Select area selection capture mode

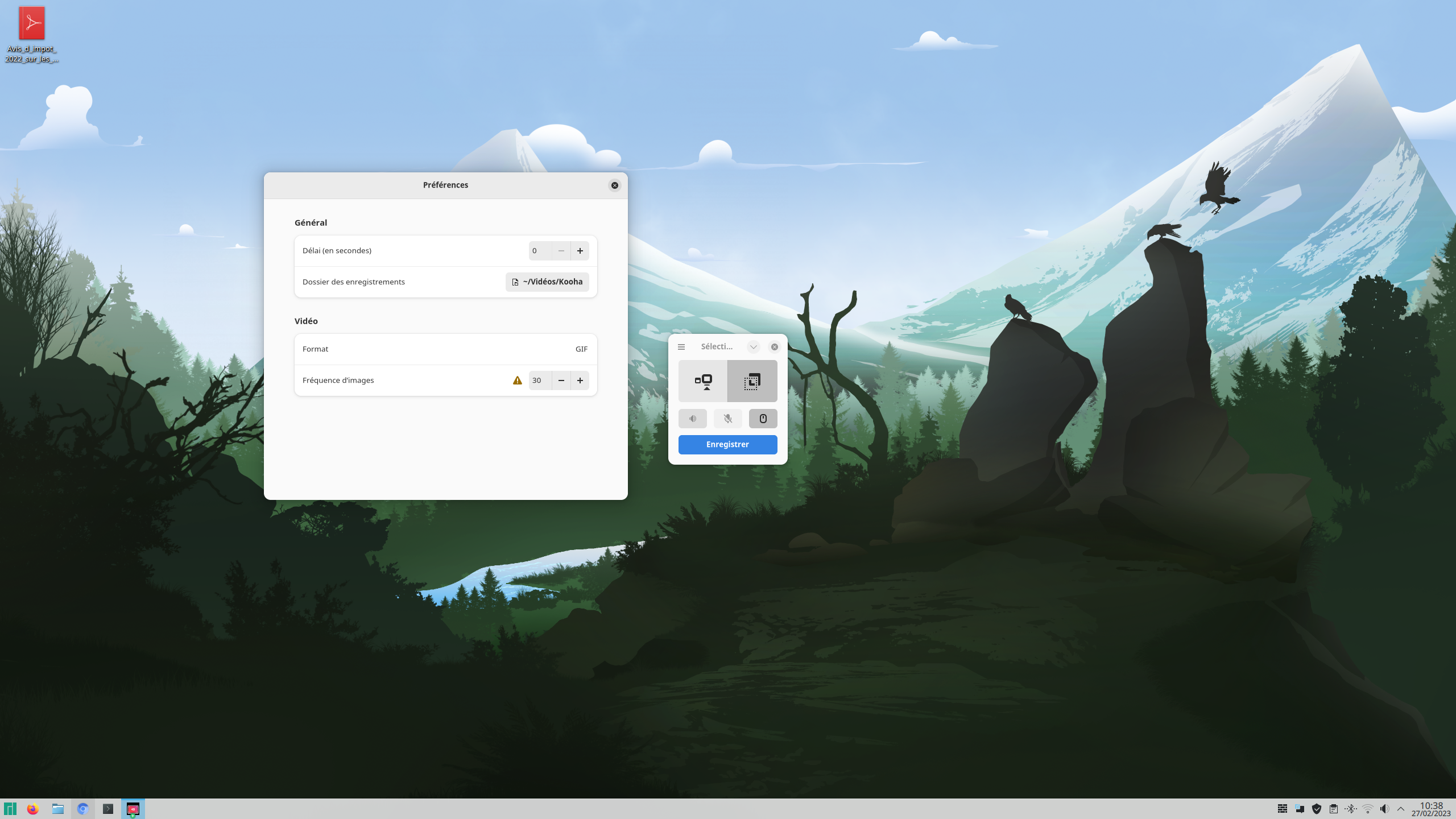(x=752, y=381)
